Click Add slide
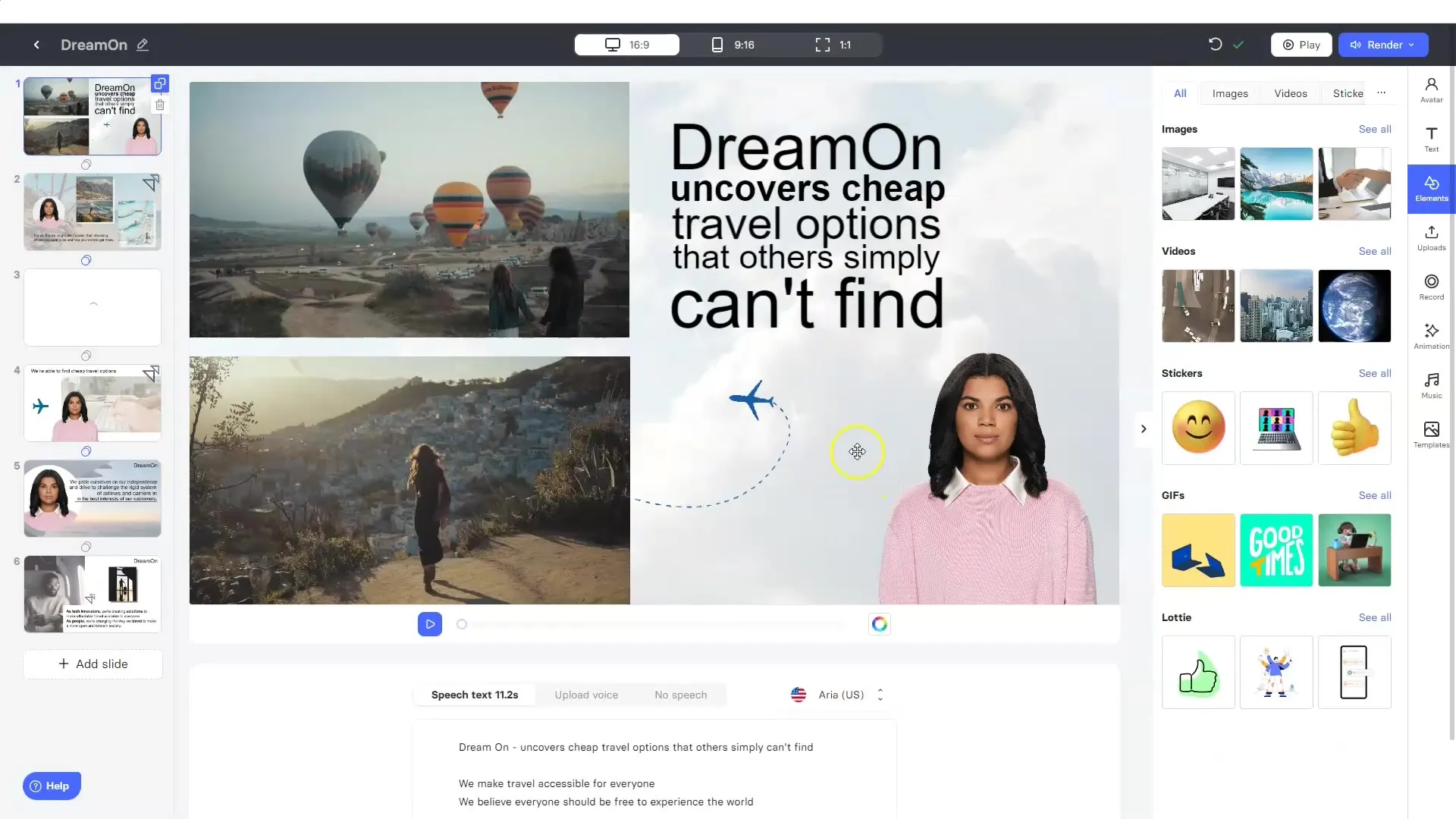This screenshot has width=1456, height=819. point(93,664)
